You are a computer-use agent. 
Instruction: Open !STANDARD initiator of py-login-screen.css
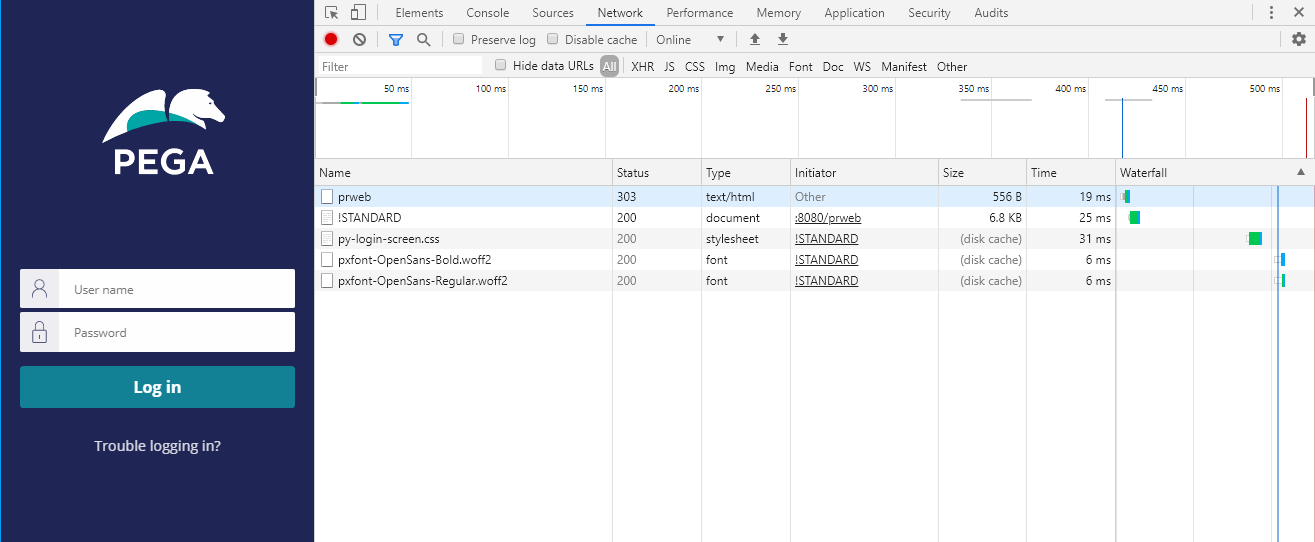826,239
